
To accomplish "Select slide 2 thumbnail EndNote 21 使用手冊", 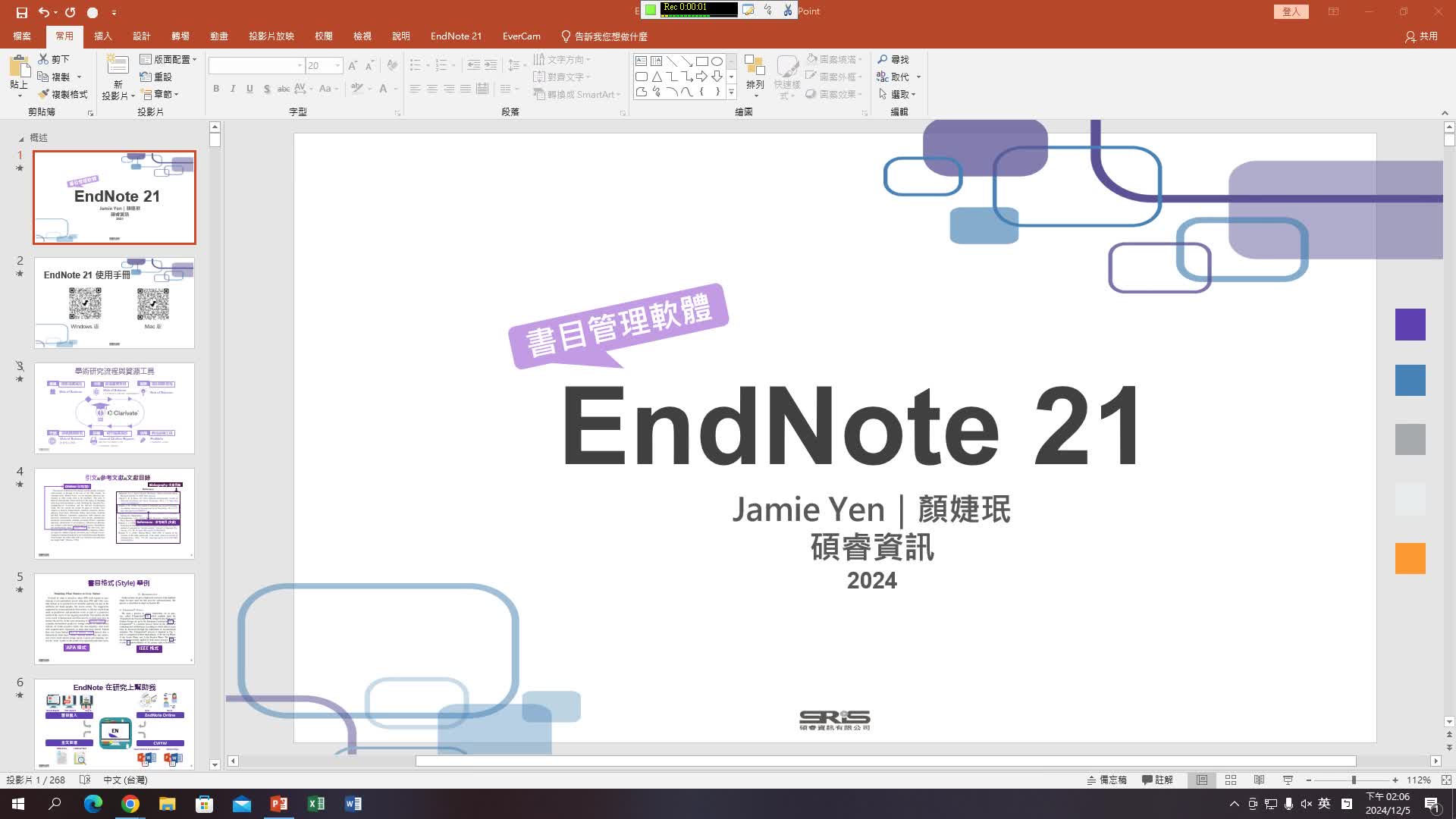I will tap(115, 303).
